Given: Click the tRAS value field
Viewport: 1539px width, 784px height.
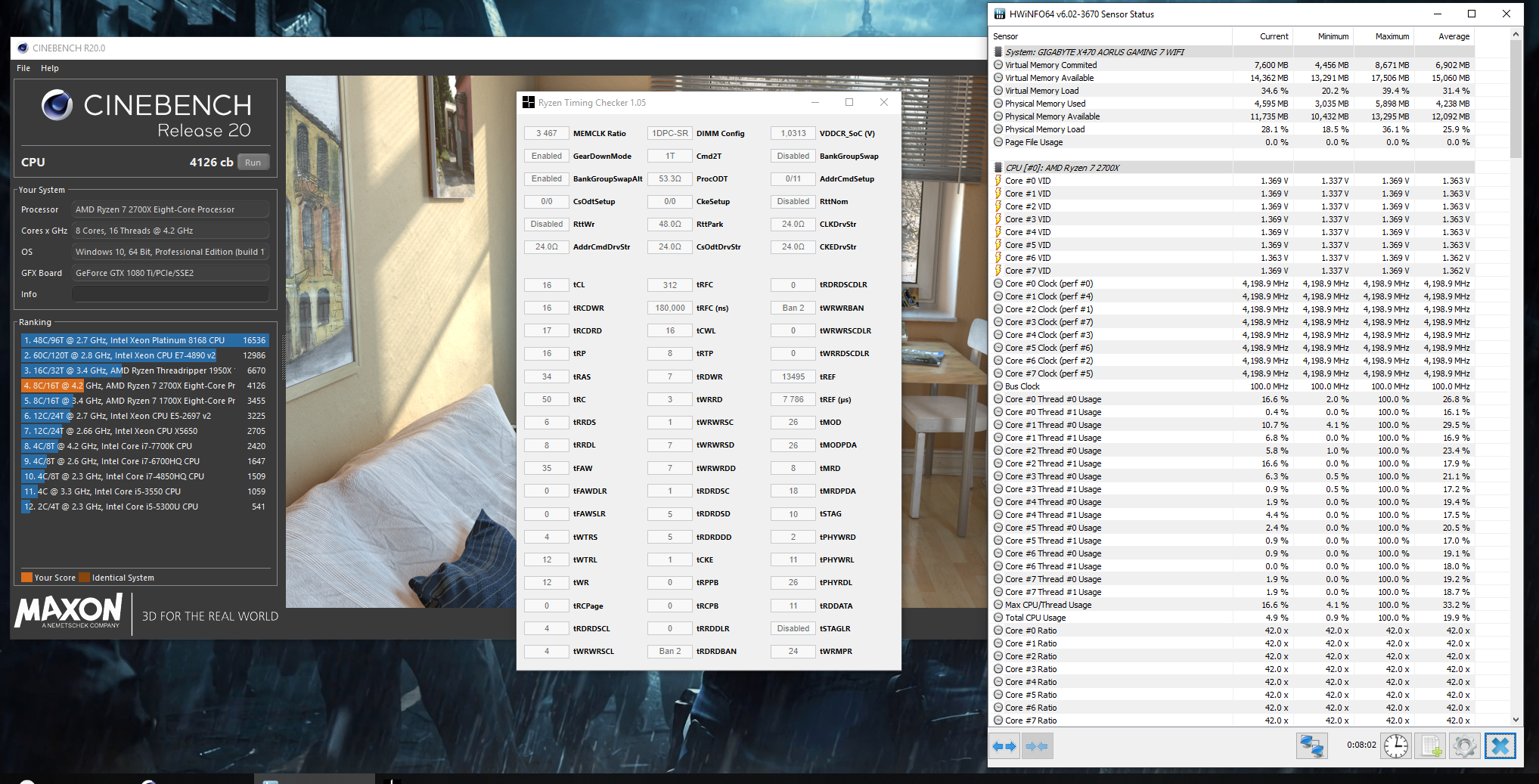Looking at the screenshot, I should 546,377.
